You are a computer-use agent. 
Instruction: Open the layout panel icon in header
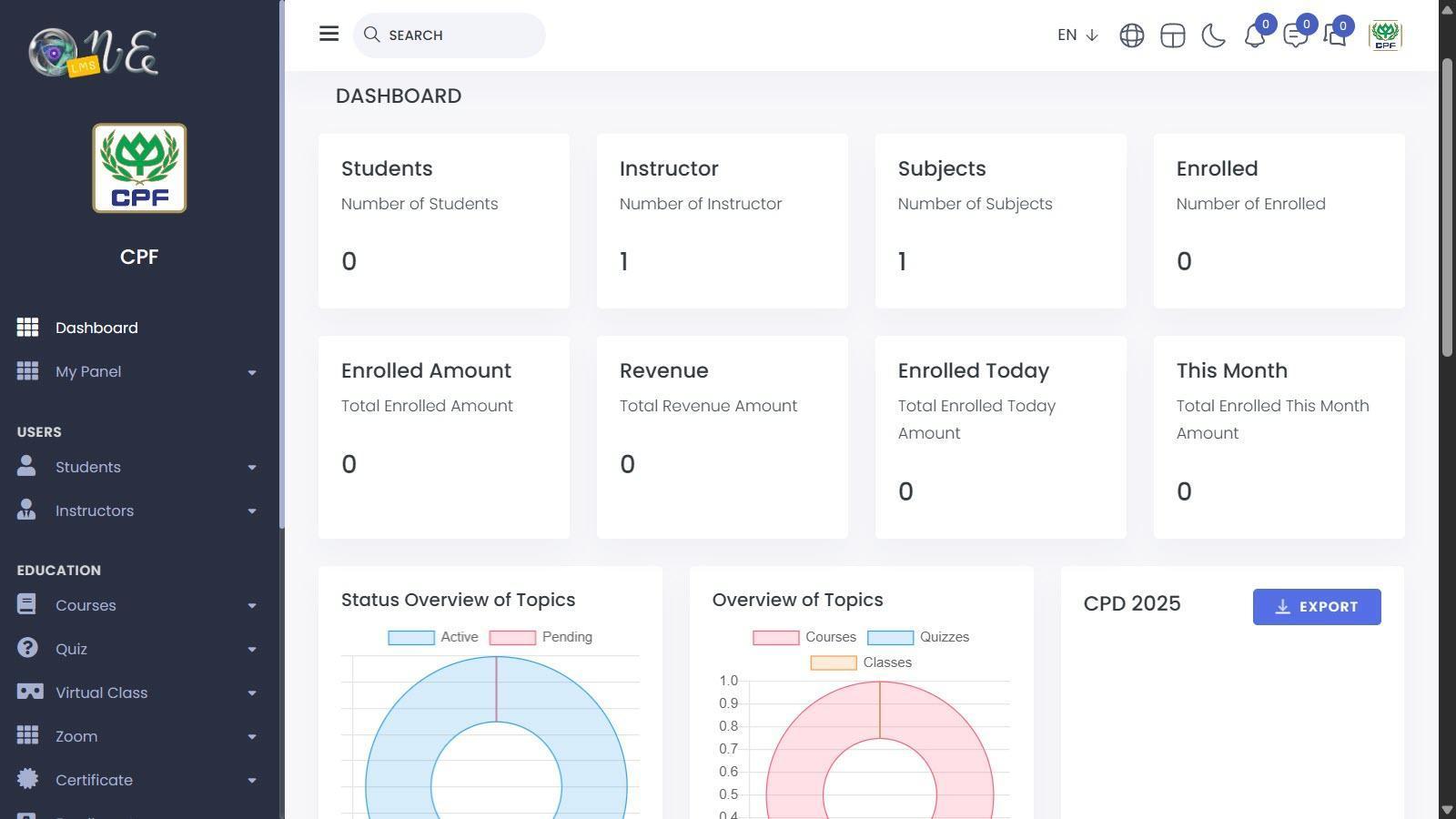1172,35
